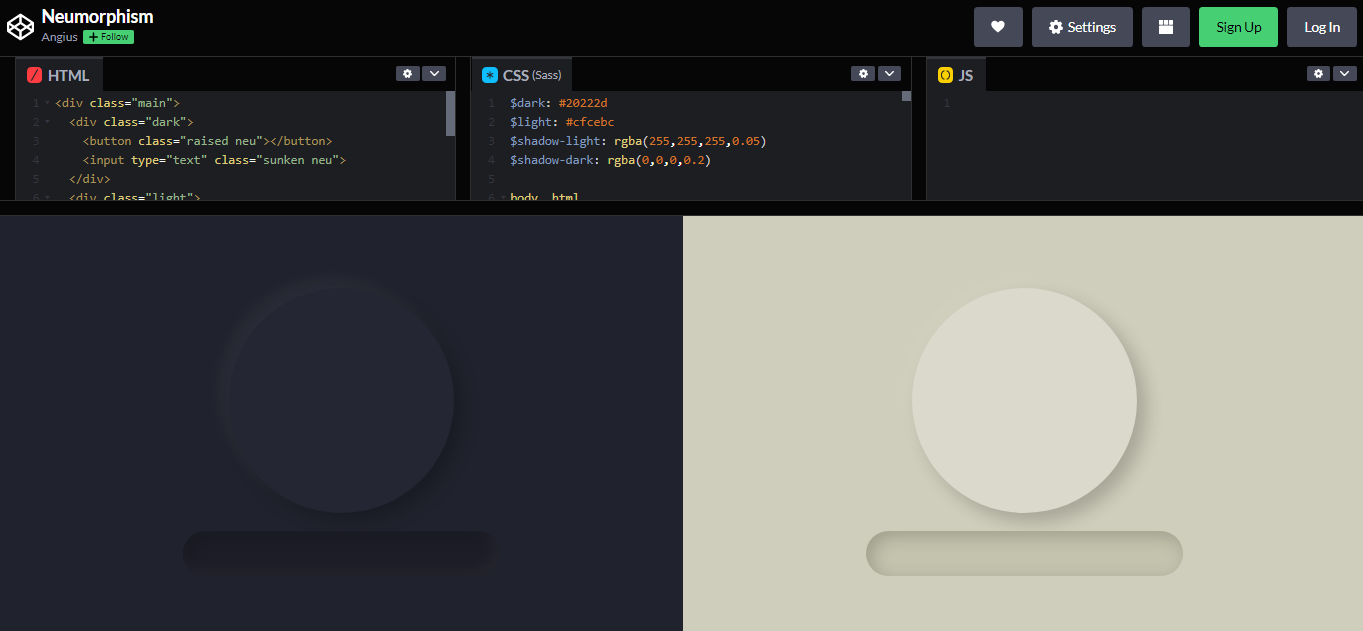Select the #cfcebc color value in CSS
The width and height of the screenshot is (1363, 631).
(590, 121)
